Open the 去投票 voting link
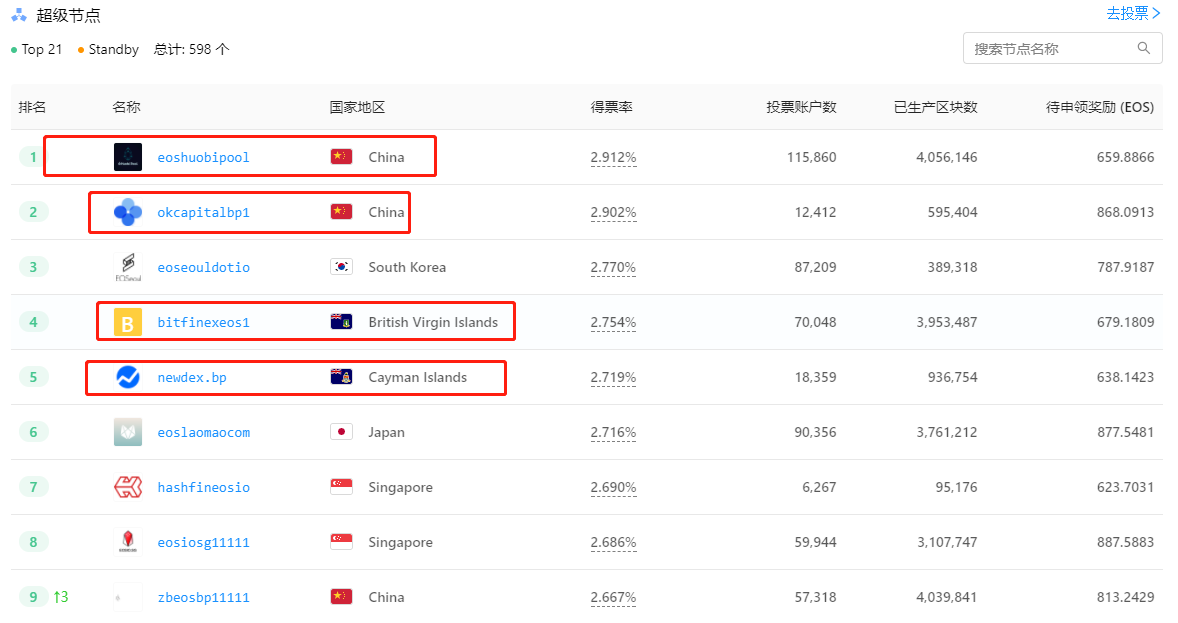The image size is (1178, 623). pos(1133,14)
